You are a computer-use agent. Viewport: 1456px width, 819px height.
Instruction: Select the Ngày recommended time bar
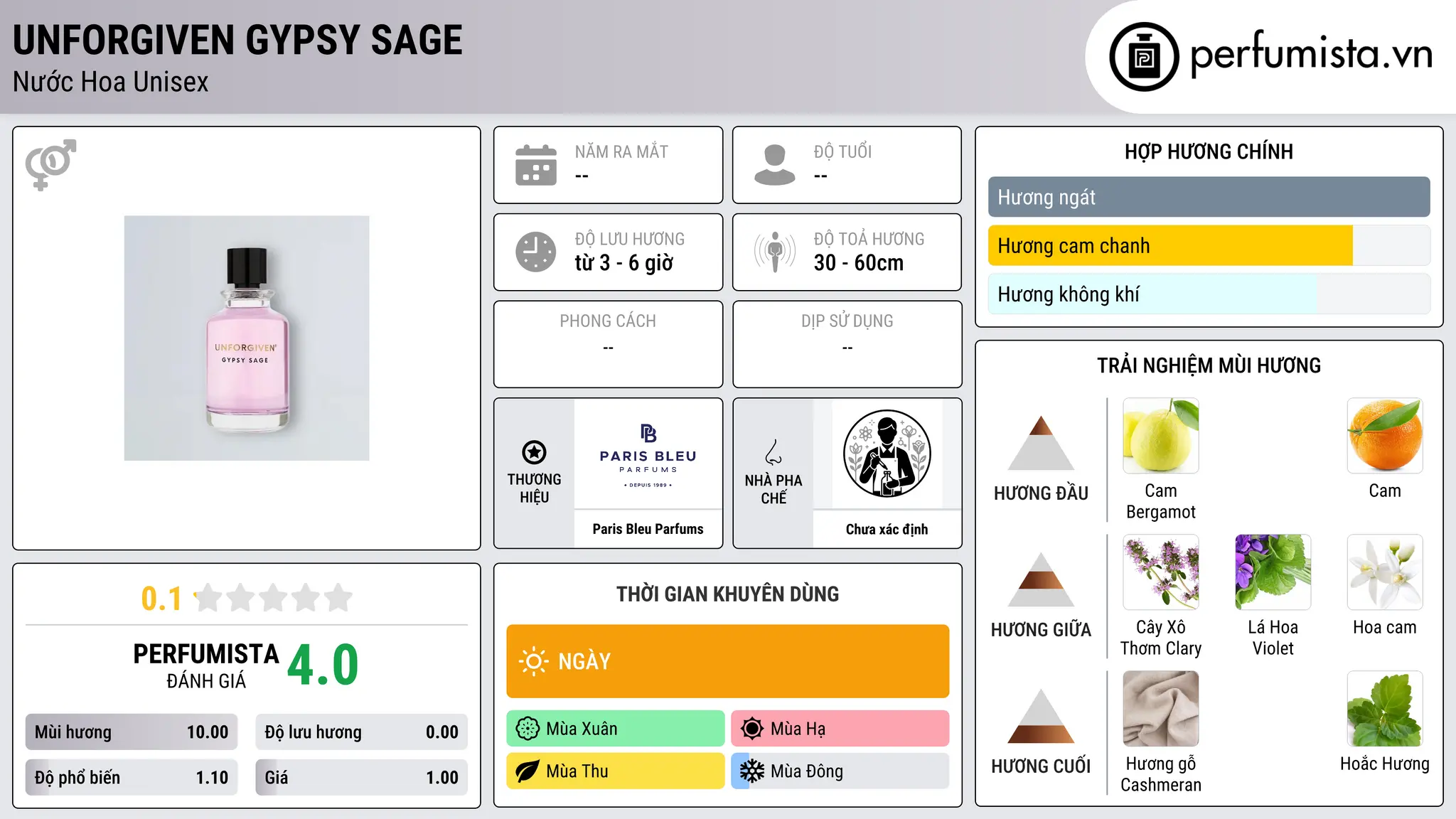tap(728, 661)
